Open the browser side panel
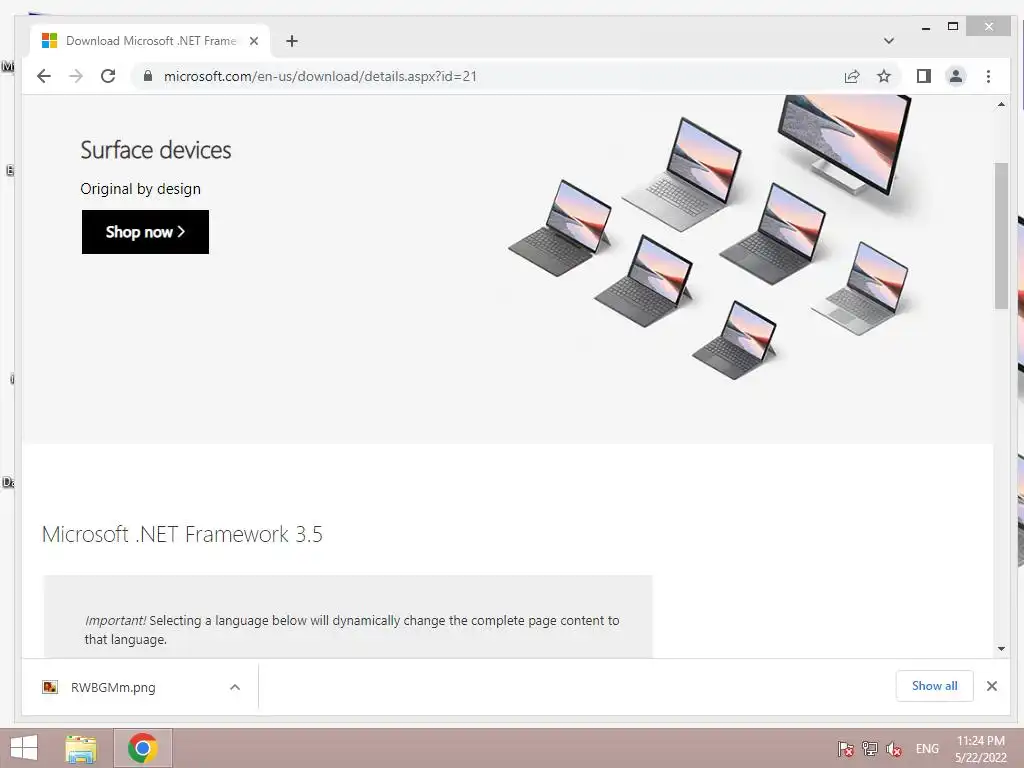This screenshot has width=1024, height=768. 923,76
